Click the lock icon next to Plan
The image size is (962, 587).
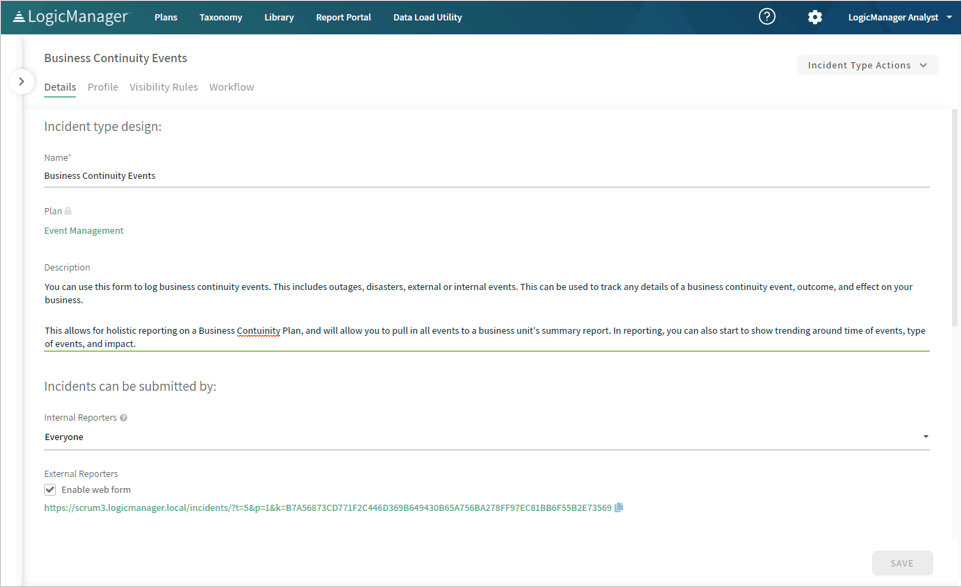[x=68, y=211]
